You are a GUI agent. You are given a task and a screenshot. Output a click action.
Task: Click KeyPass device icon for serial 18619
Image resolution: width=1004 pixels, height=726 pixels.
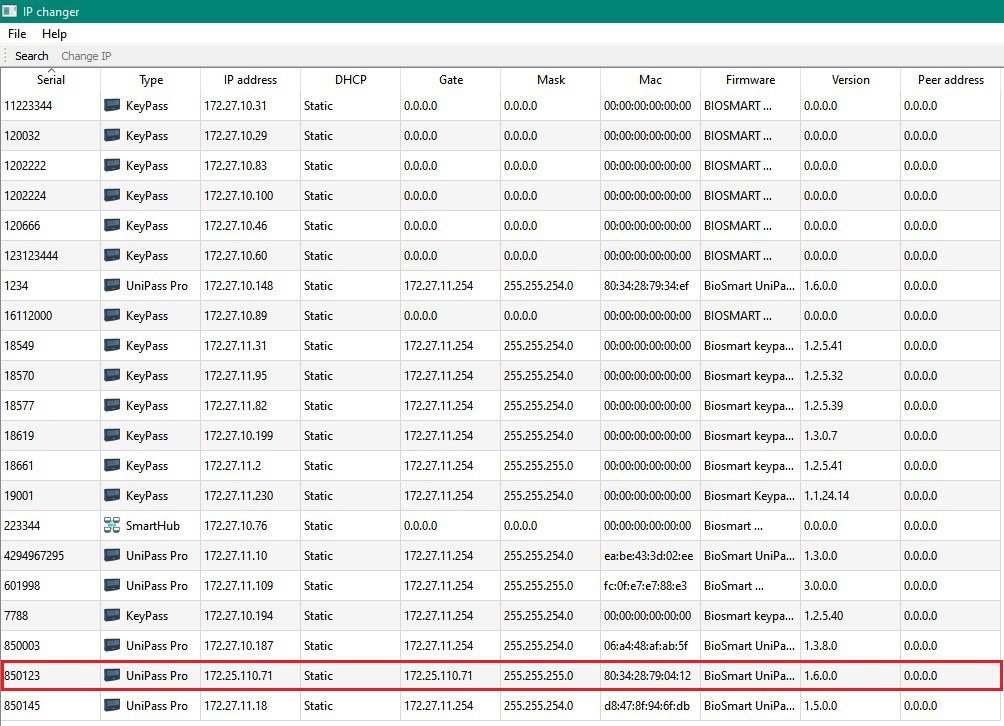pos(112,435)
